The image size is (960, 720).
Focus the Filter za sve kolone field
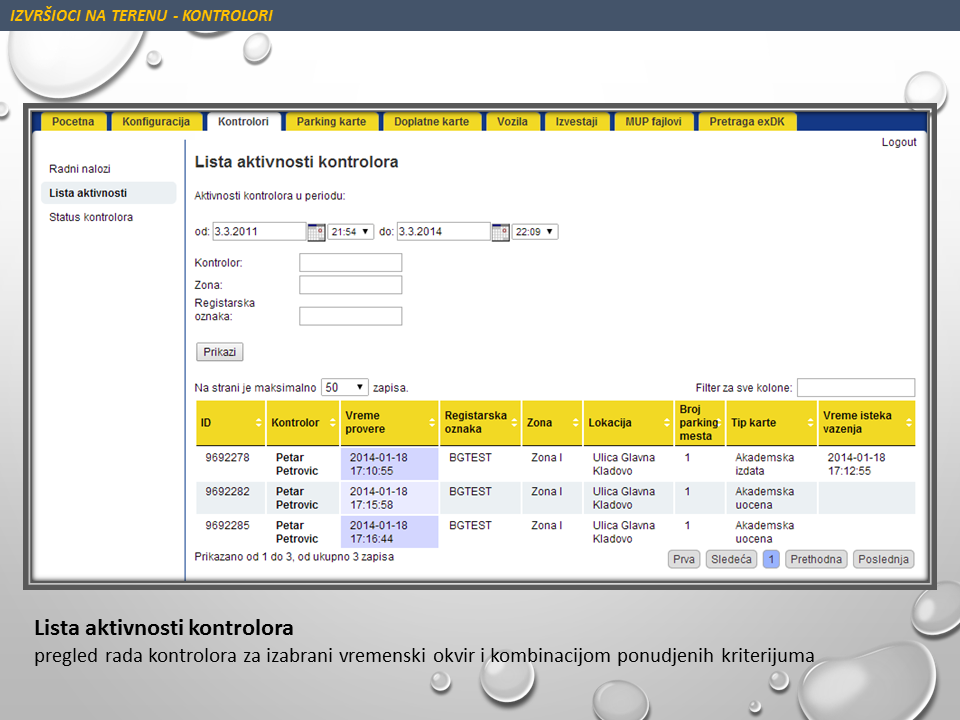[855, 387]
